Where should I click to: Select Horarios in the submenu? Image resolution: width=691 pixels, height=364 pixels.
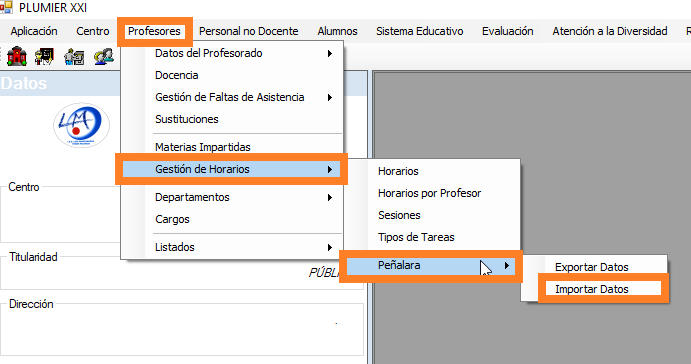point(432,171)
